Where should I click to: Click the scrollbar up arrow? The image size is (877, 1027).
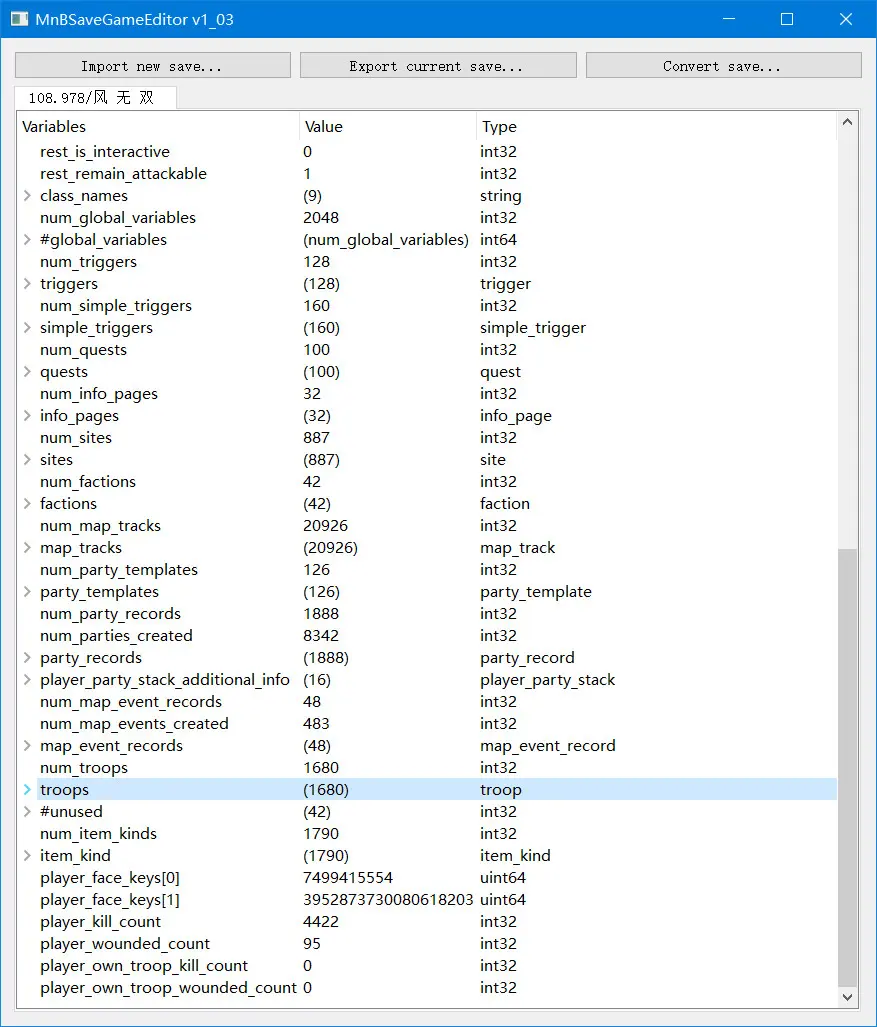[x=847, y=122]
